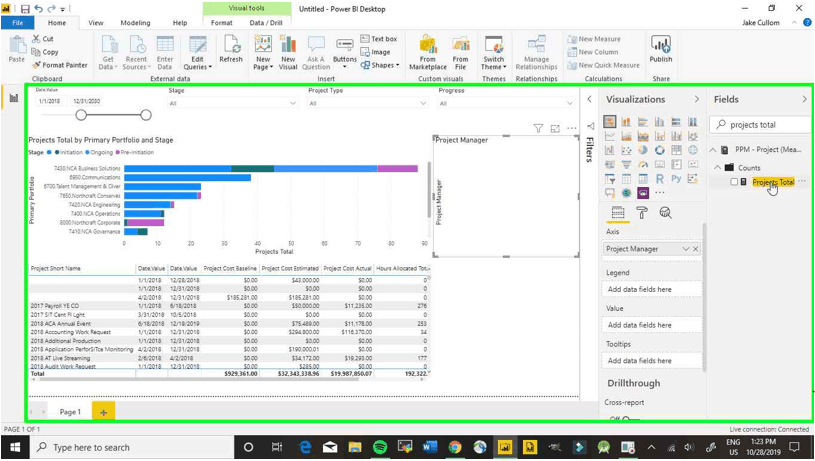The image size is (815, 461).
Task: Switch to the Modeling ribbon tab
Action: [136, 23]
